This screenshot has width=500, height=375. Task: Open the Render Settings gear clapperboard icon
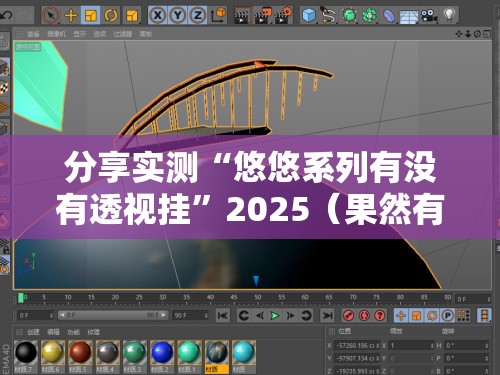(283, 15)
